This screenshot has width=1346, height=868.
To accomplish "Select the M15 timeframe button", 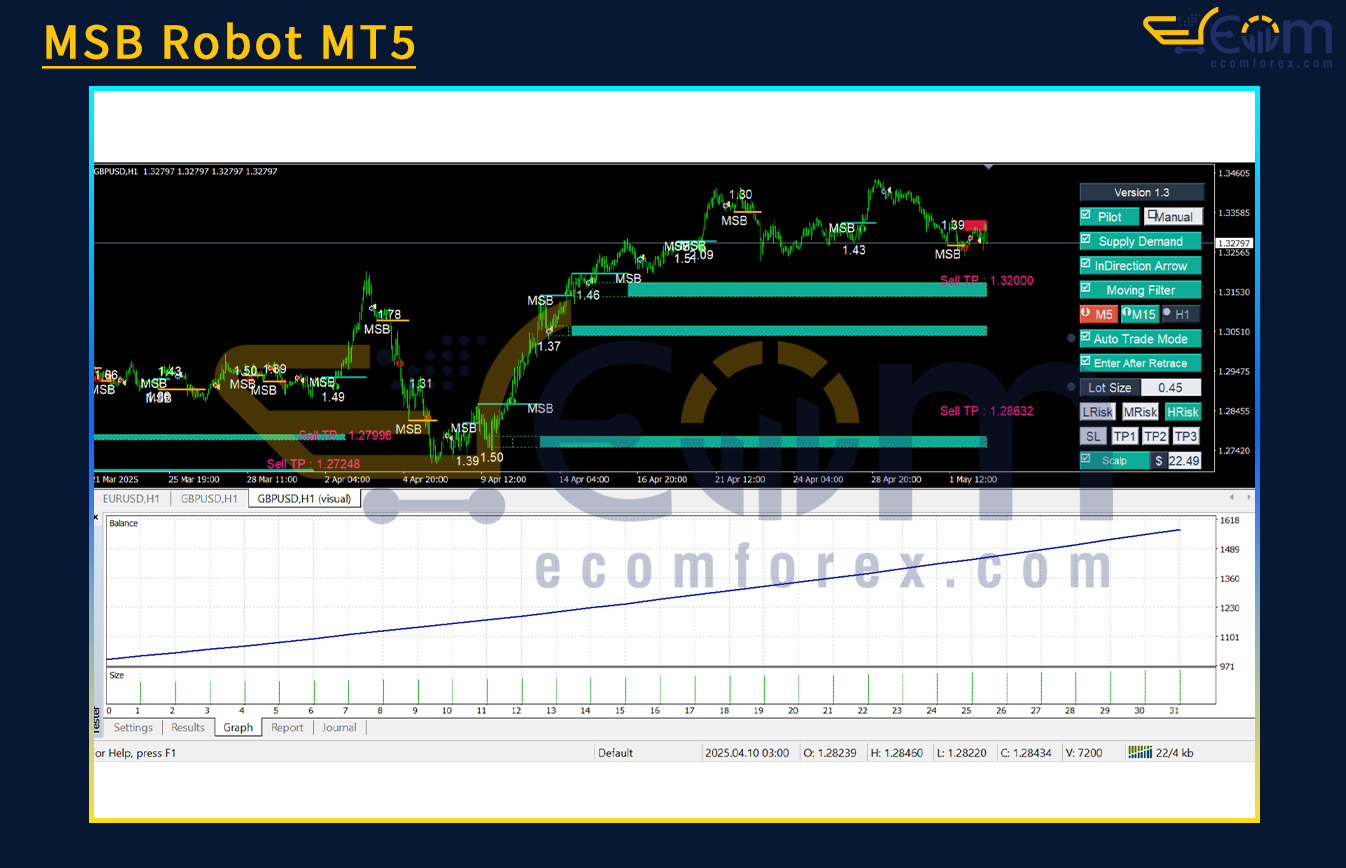I will 1139,314.
